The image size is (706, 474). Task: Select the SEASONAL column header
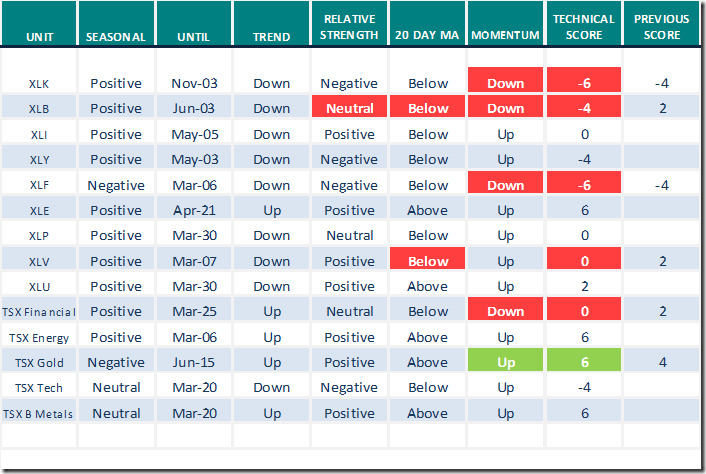(x=116, y=37)
